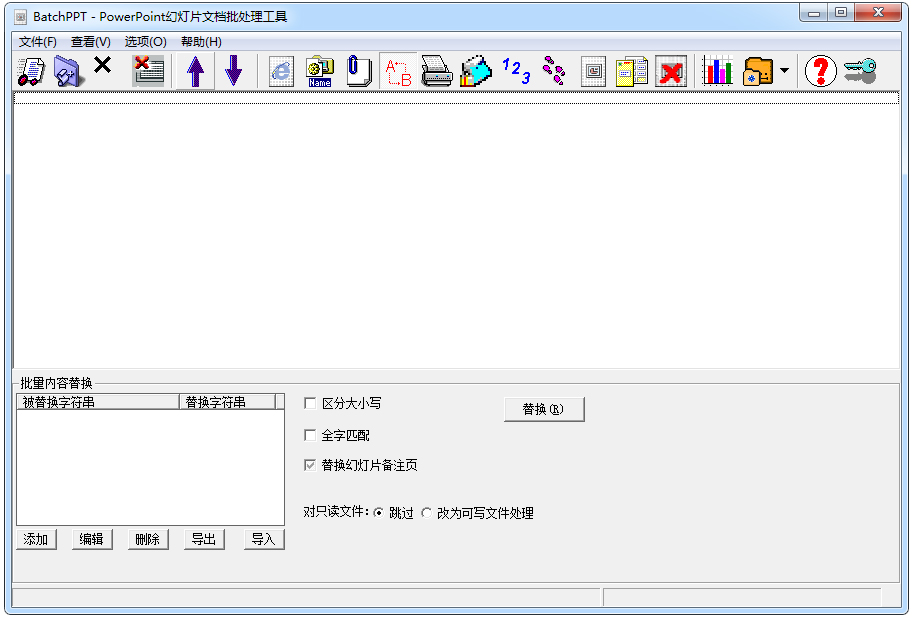Open the 文件(F) menu
913x618 pixels.
click(38, 42)
